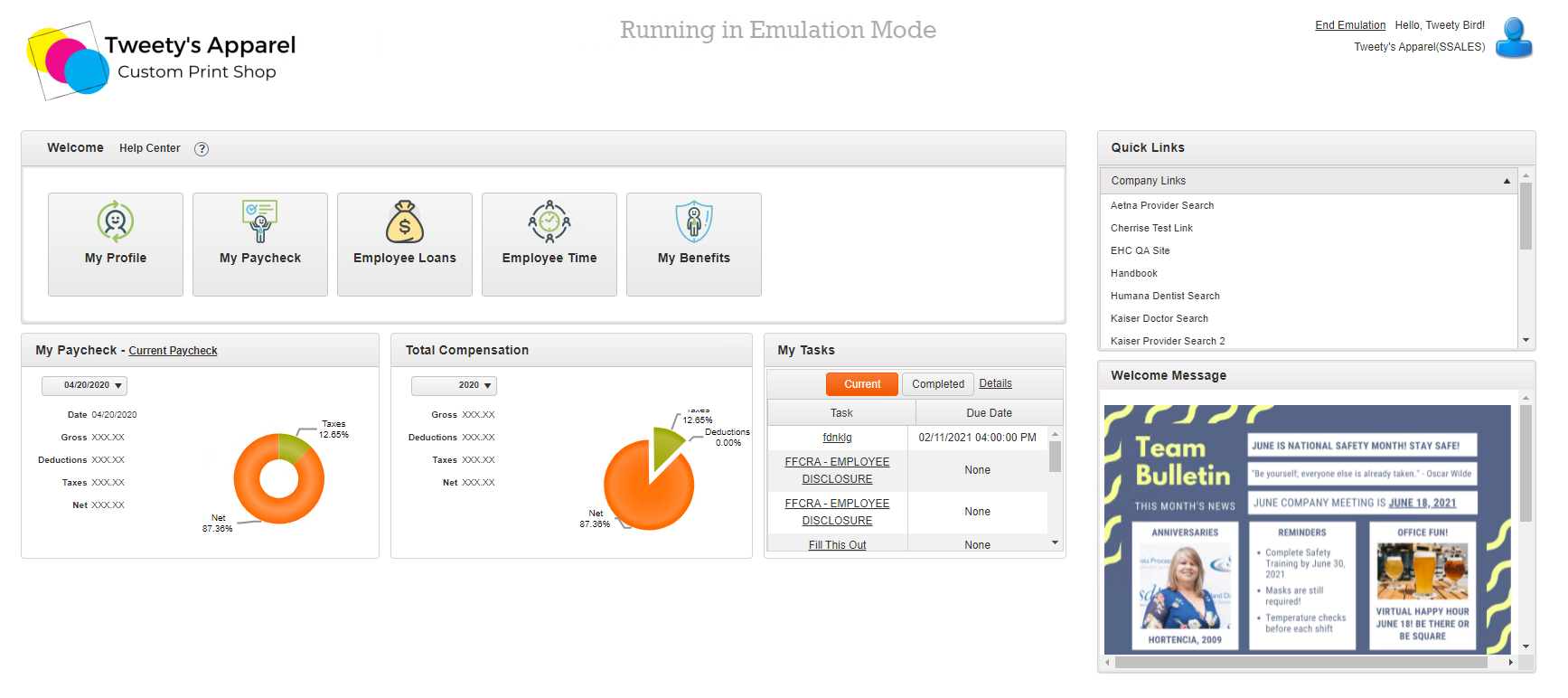Click the Help Center question mark icon

[202, 149]
